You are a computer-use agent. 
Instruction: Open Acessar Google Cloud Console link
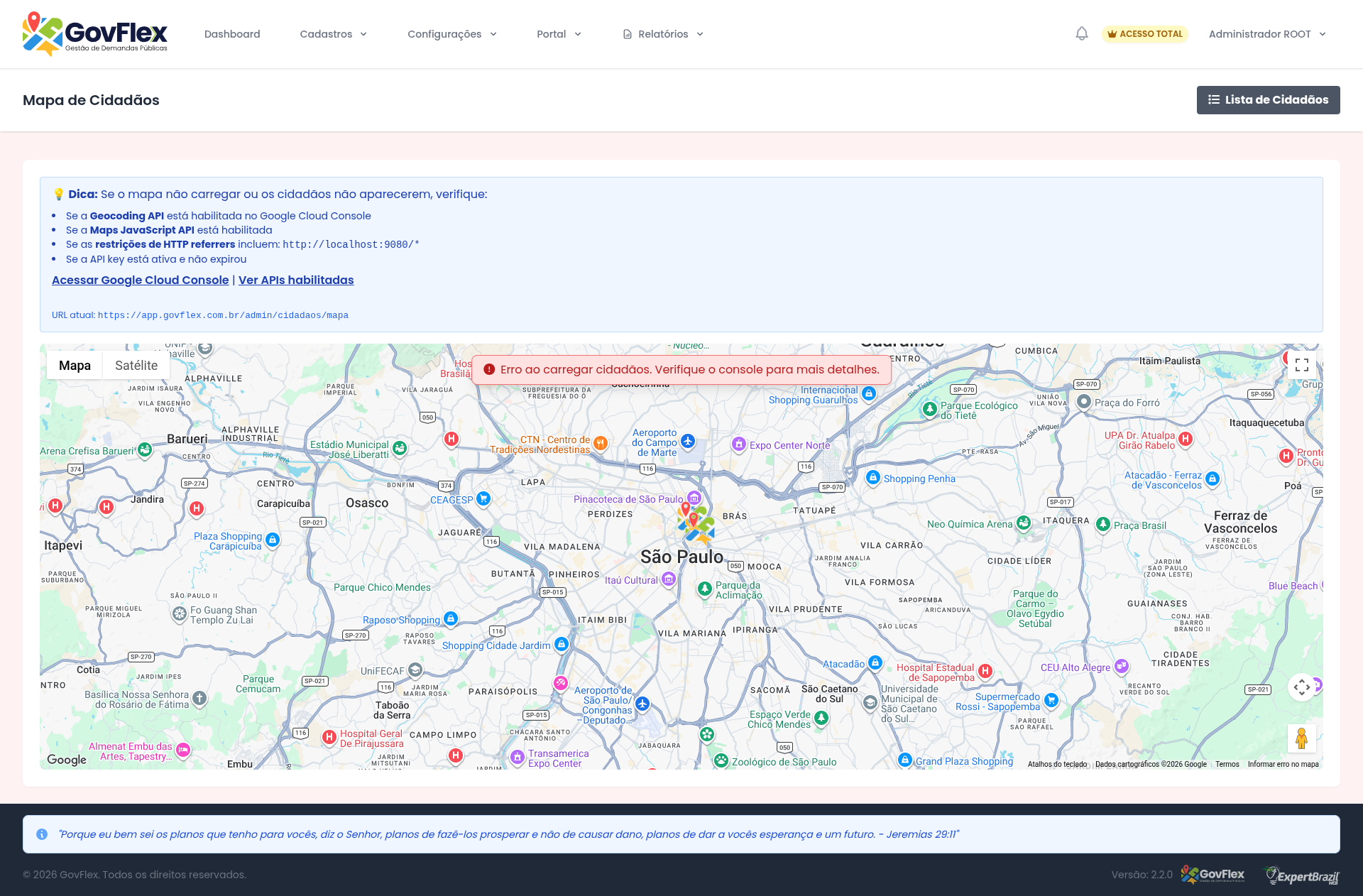tap(141, 280)
